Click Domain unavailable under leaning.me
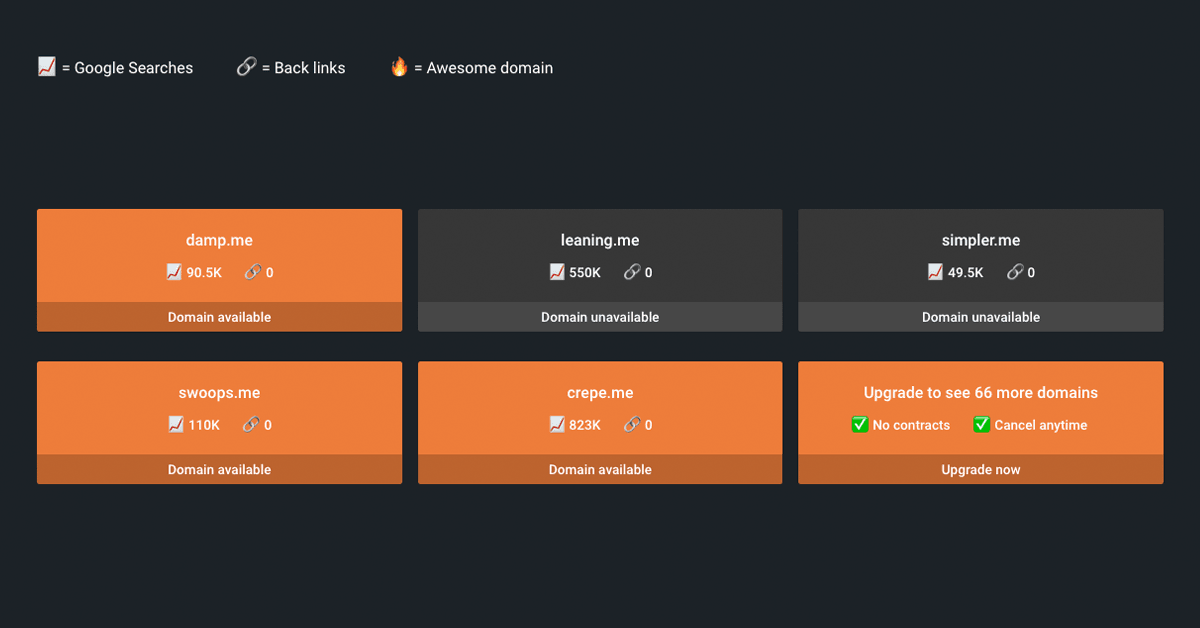Viewport: 1200px width, 628px height. coord(600,317)
